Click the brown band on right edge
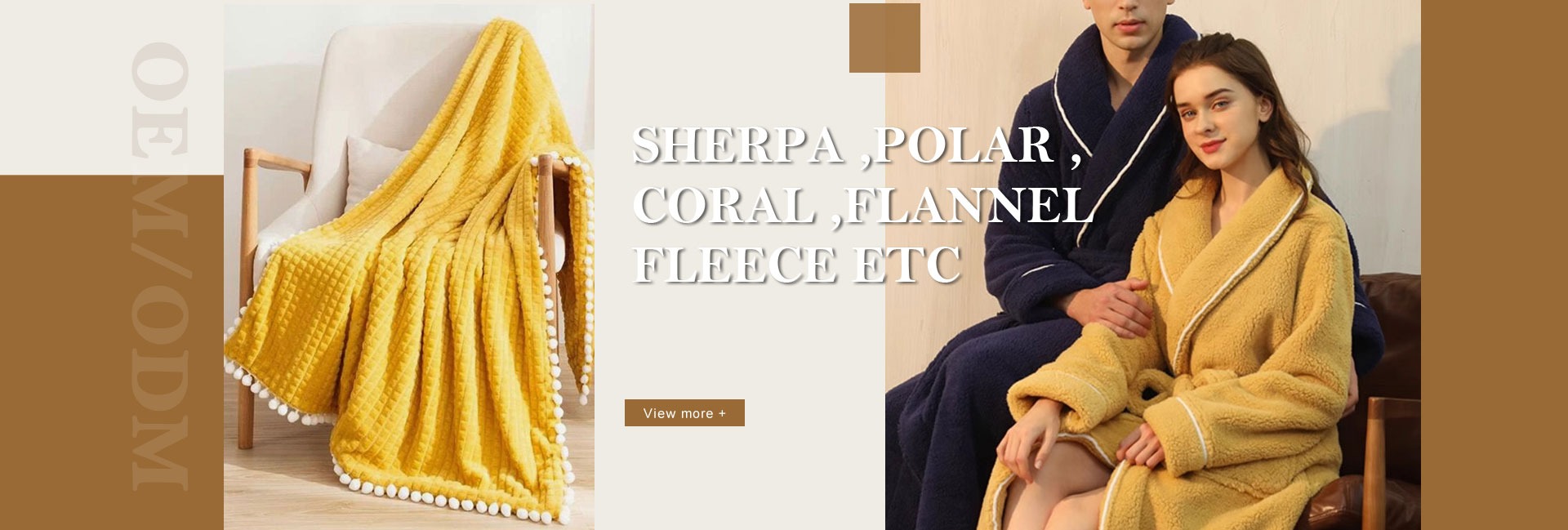This screenshot has width=1568, height=530. point(1494,265)
